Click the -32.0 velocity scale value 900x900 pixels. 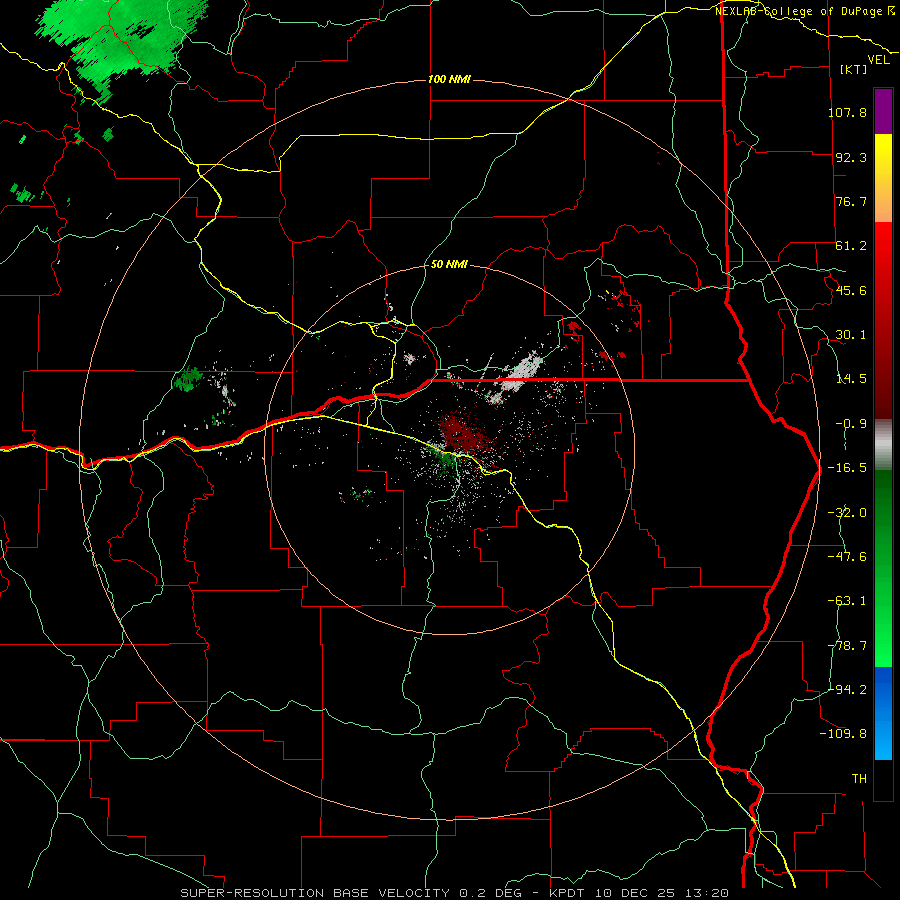tap(847, 513)
